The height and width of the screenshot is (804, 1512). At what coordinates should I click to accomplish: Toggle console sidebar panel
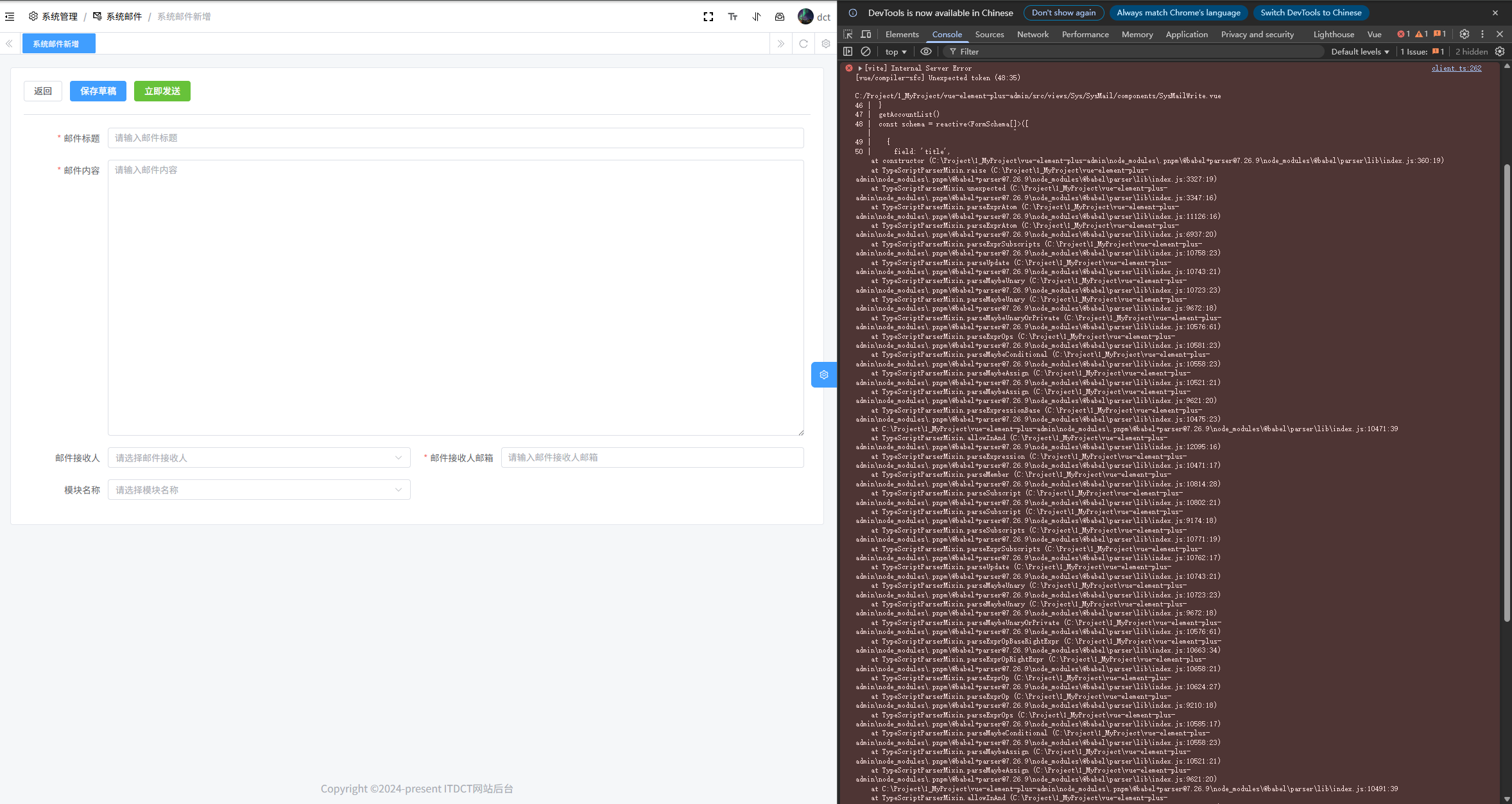[848, 51]
